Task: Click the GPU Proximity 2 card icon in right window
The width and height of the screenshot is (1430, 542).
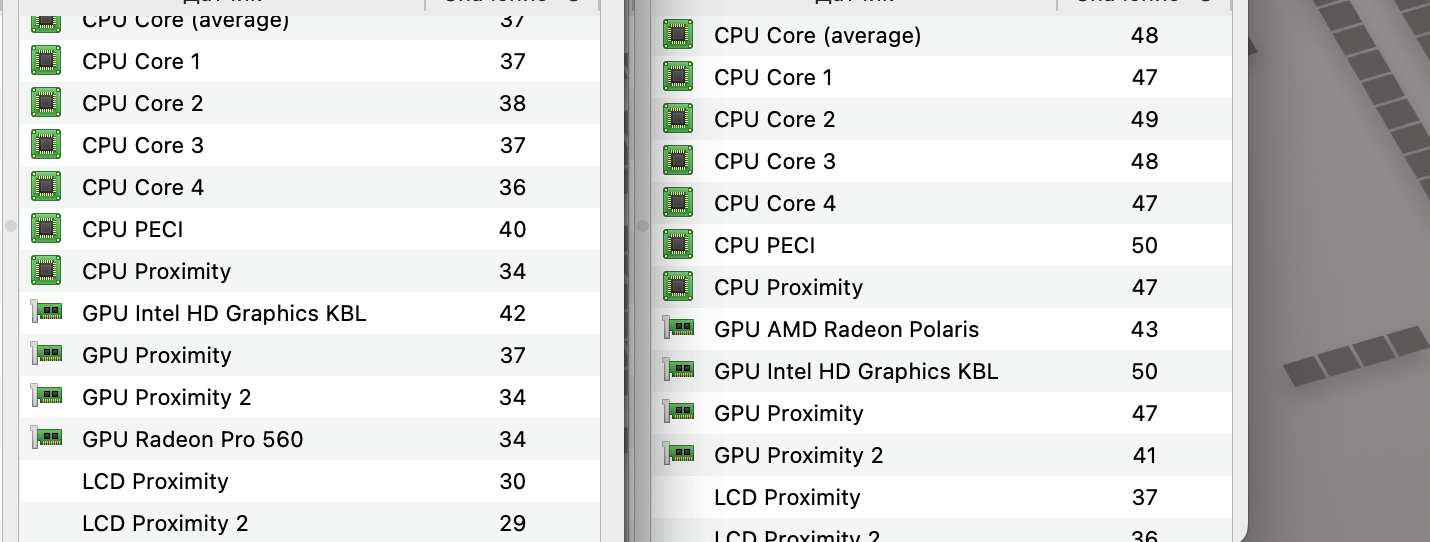Action: coord(678,455)
